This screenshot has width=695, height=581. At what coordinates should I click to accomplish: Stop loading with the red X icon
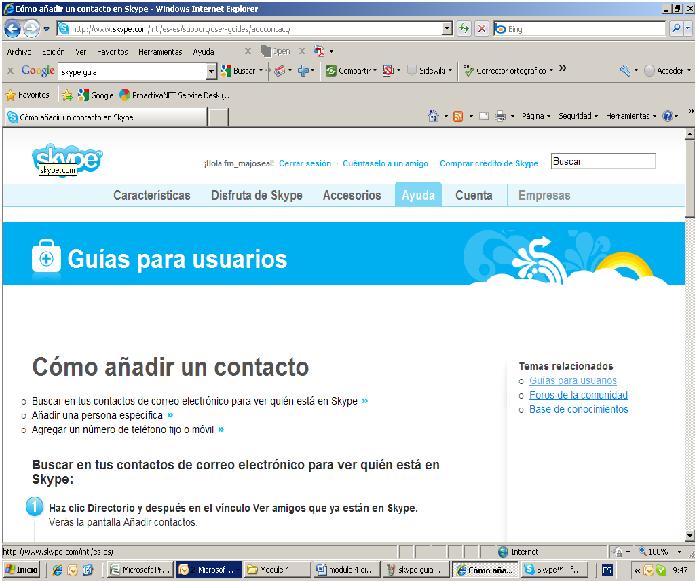481,29
